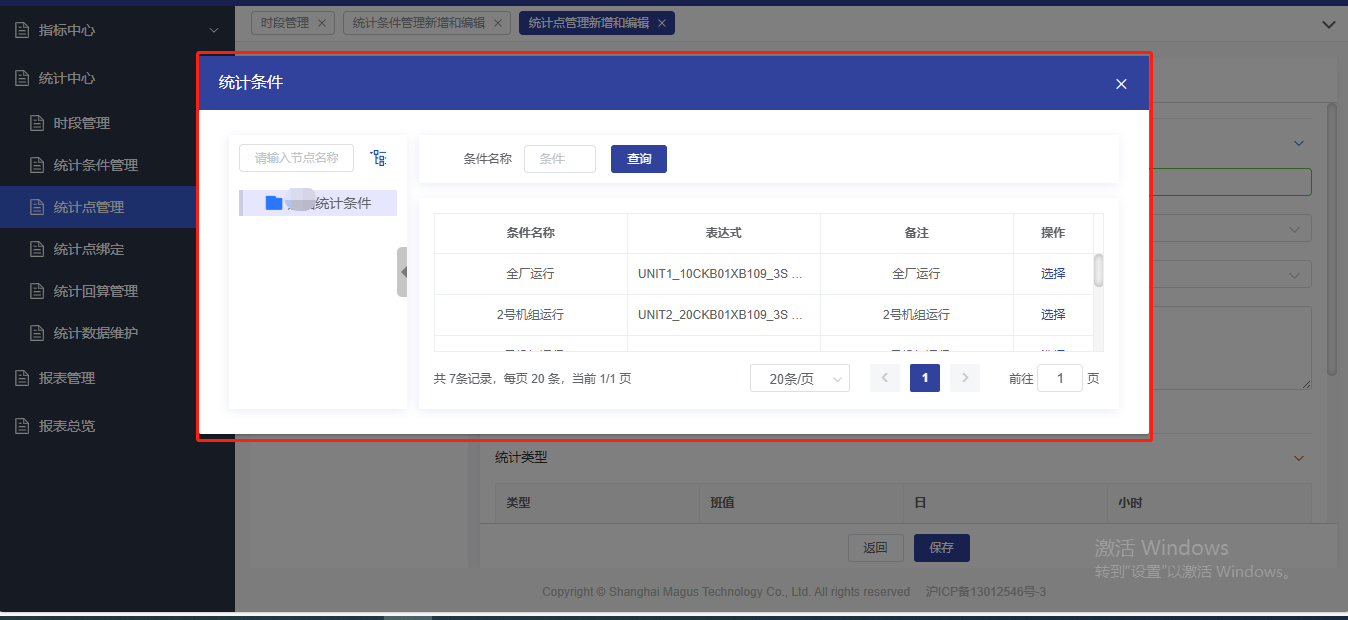Focus the 条件名称 input field
The image size is (1348, 620).
pos(559,159)
